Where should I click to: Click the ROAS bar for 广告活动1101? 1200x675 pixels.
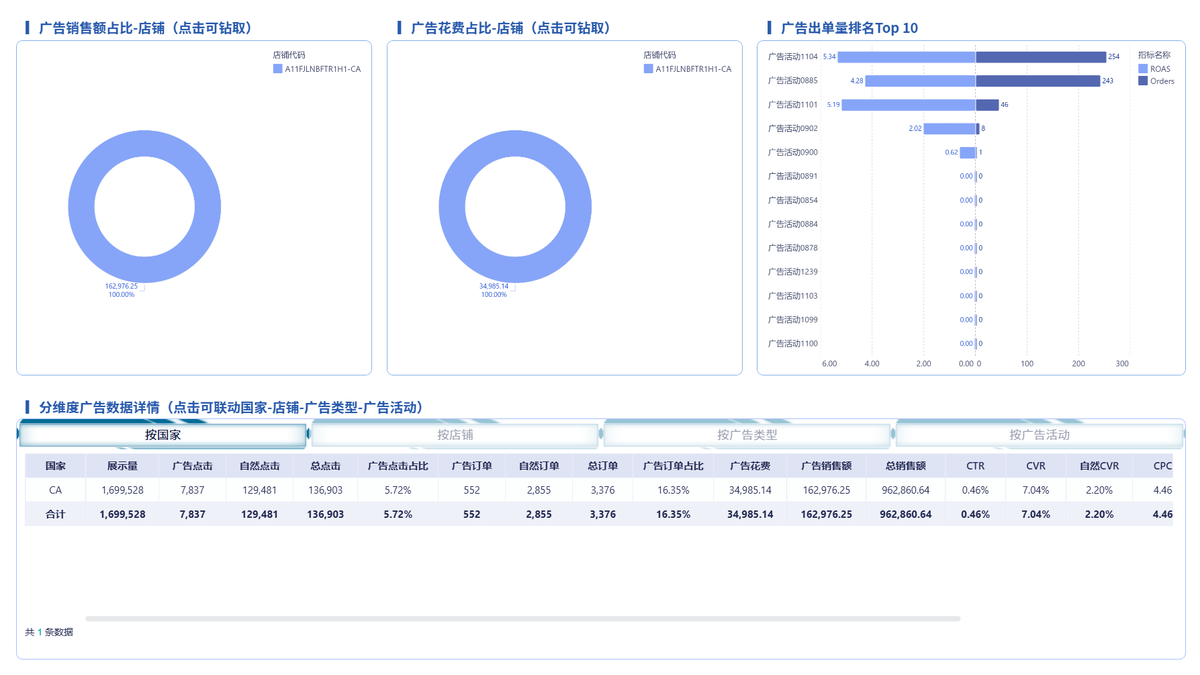coord(909,105)
